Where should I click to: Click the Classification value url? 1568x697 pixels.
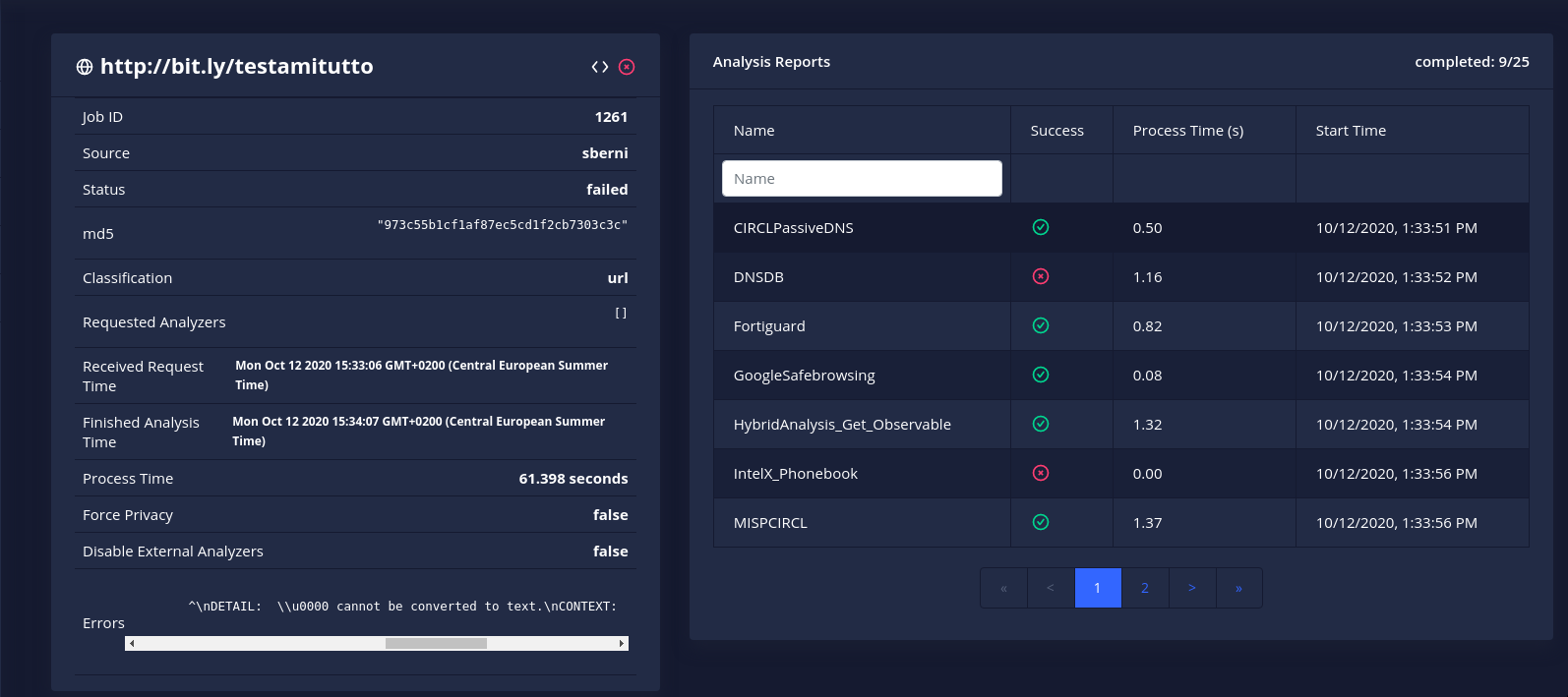[x=618, y=278]
